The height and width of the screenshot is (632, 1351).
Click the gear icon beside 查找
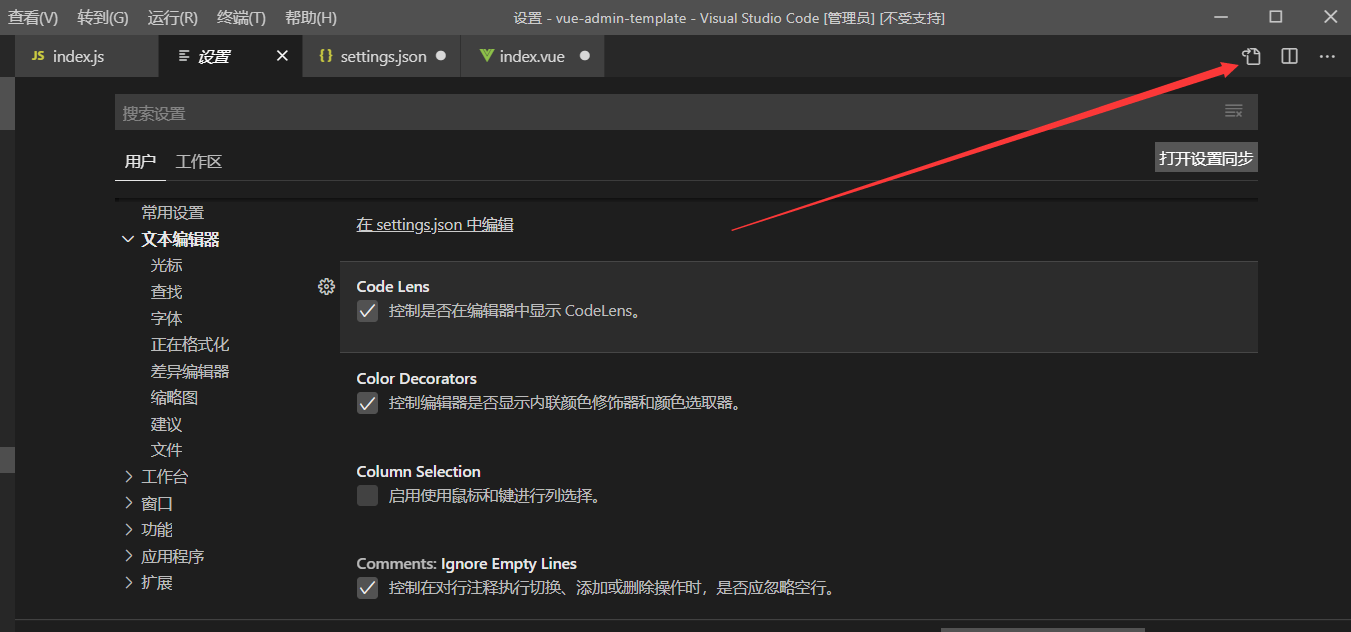tap(326, 286)
